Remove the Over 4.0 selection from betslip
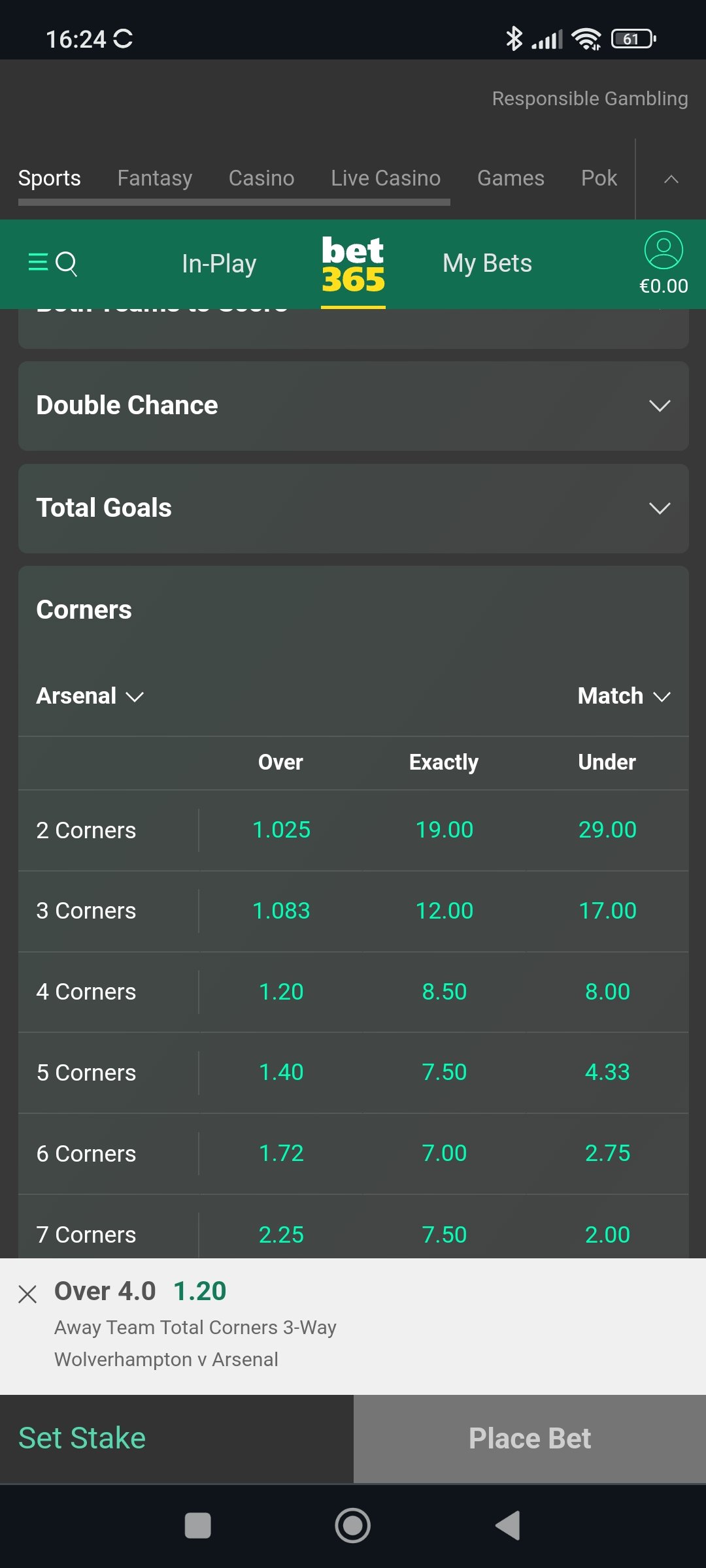The height and width of the screenshot is (1568, 706). (x=27, y=1294)
